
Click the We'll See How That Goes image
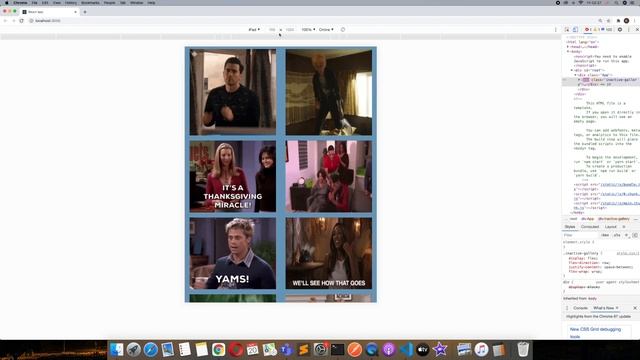pyautogui.click(x=329, y=253)
